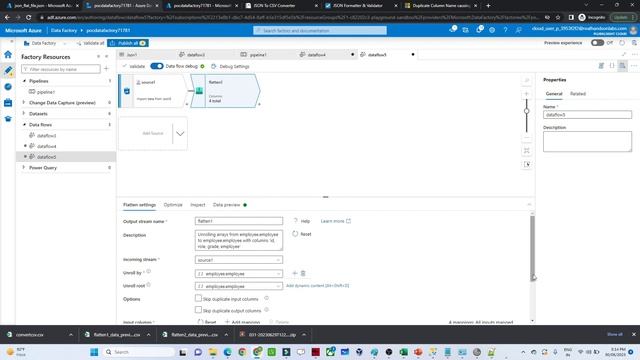This screenshot has width=640, height=360.
Task: Click the Publish all button
Action: pos(128,43)
